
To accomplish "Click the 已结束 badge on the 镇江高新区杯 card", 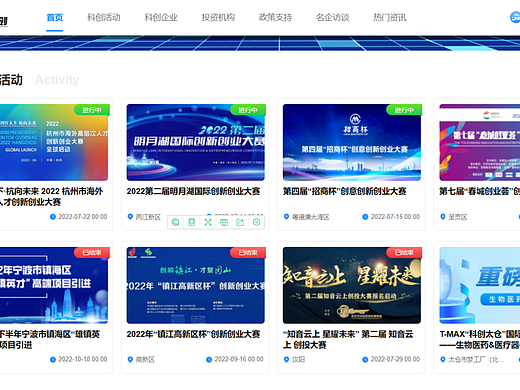I will pos(248,252).
